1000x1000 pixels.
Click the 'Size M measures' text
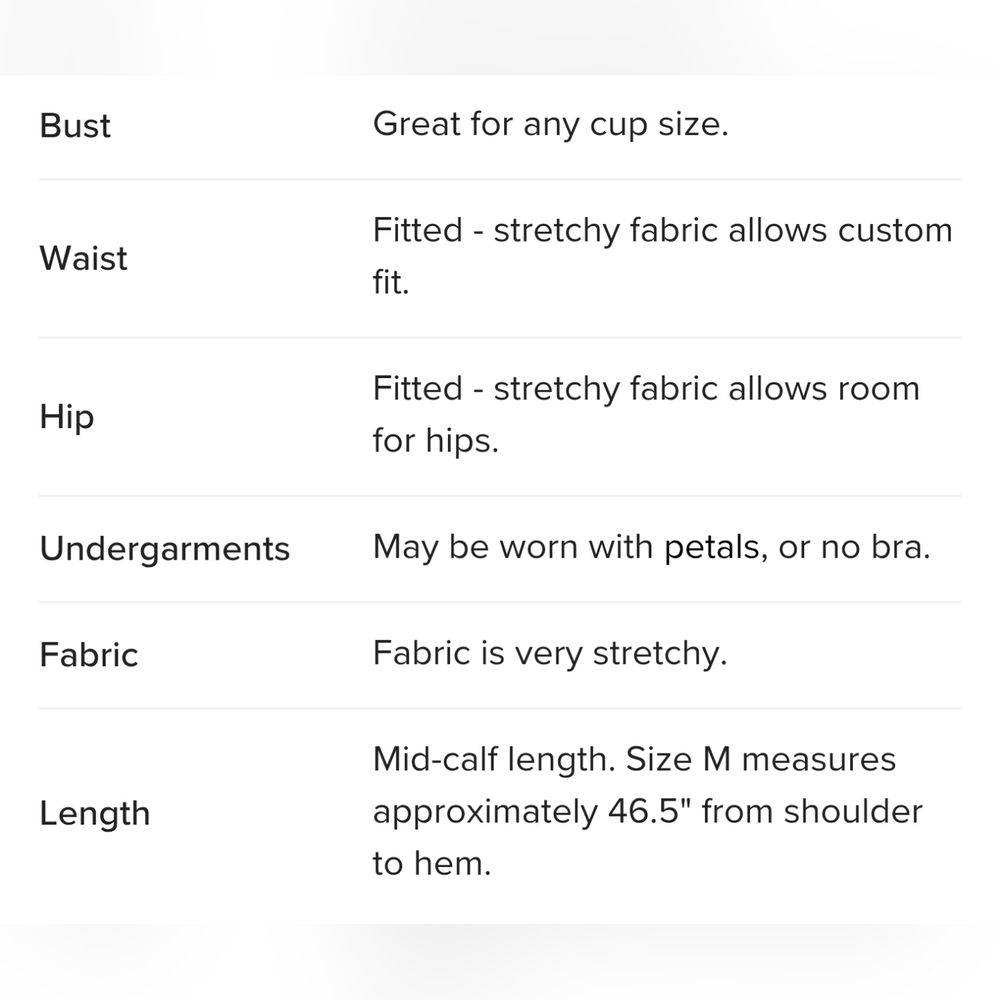click(761, 760)
